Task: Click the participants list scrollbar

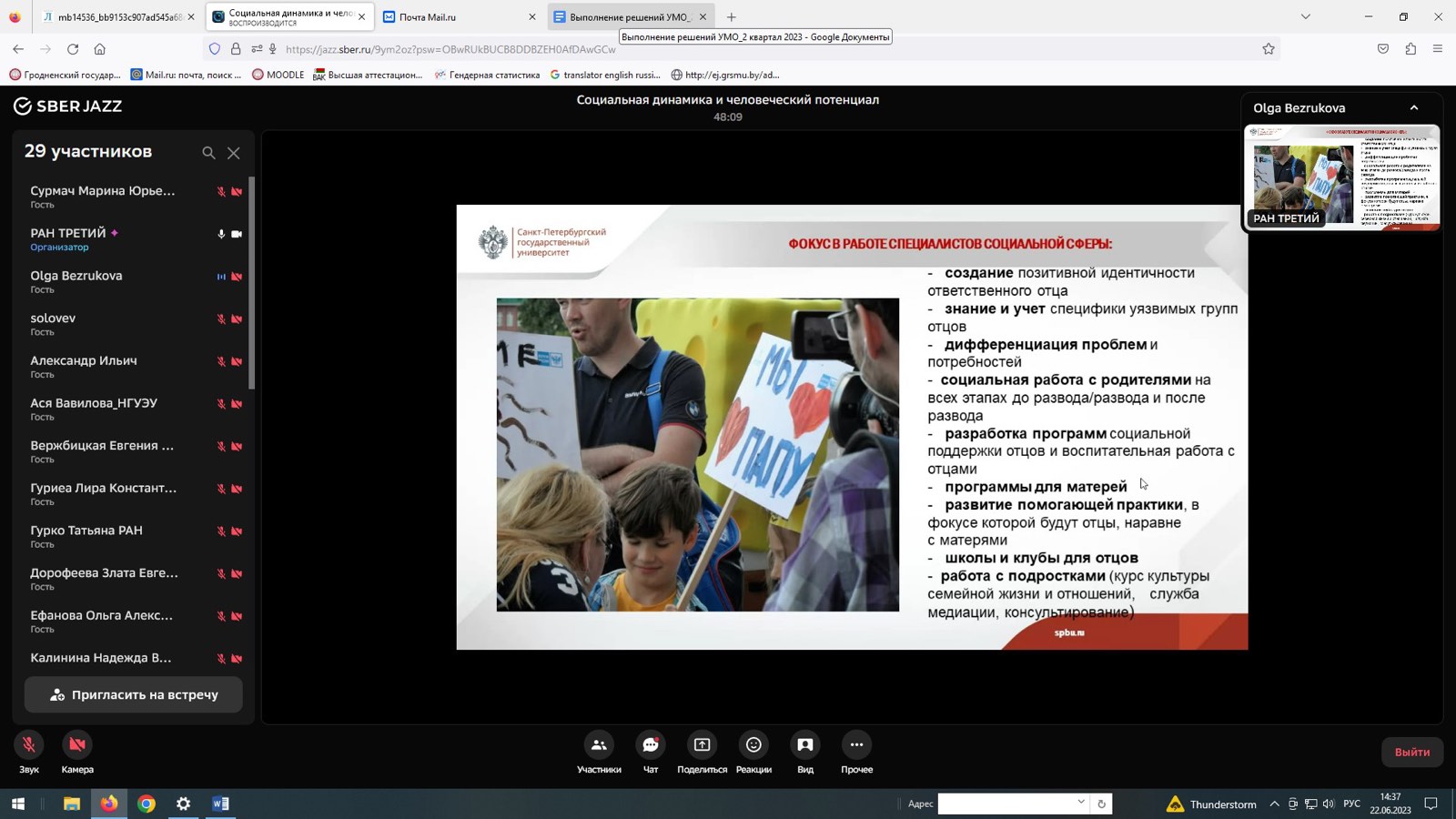Action: (x=252, y=282)
